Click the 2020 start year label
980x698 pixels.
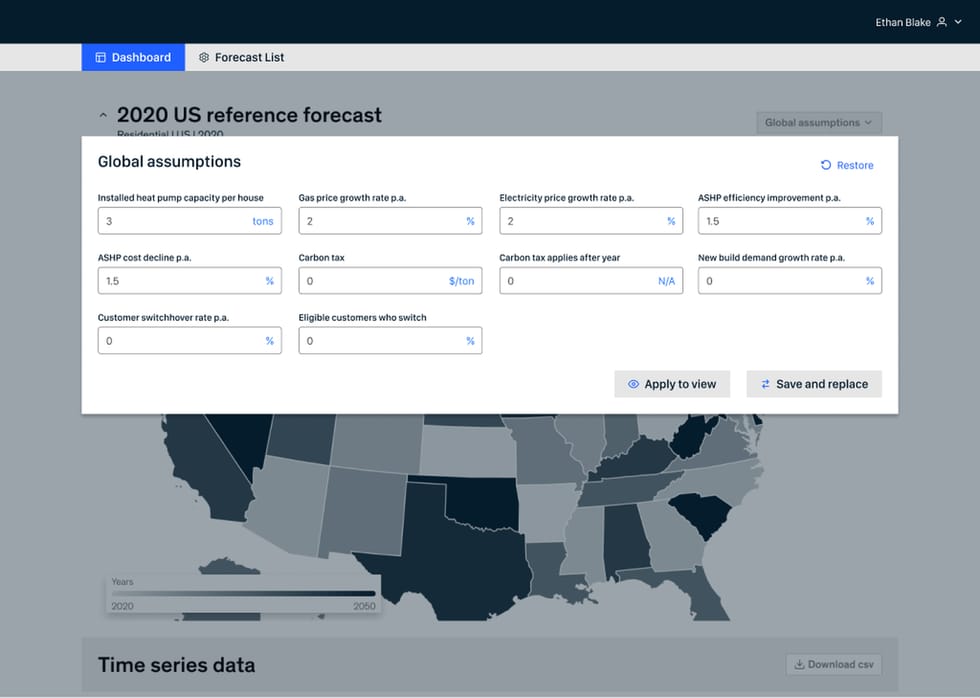pyautogui.click(x=122, y=606)
